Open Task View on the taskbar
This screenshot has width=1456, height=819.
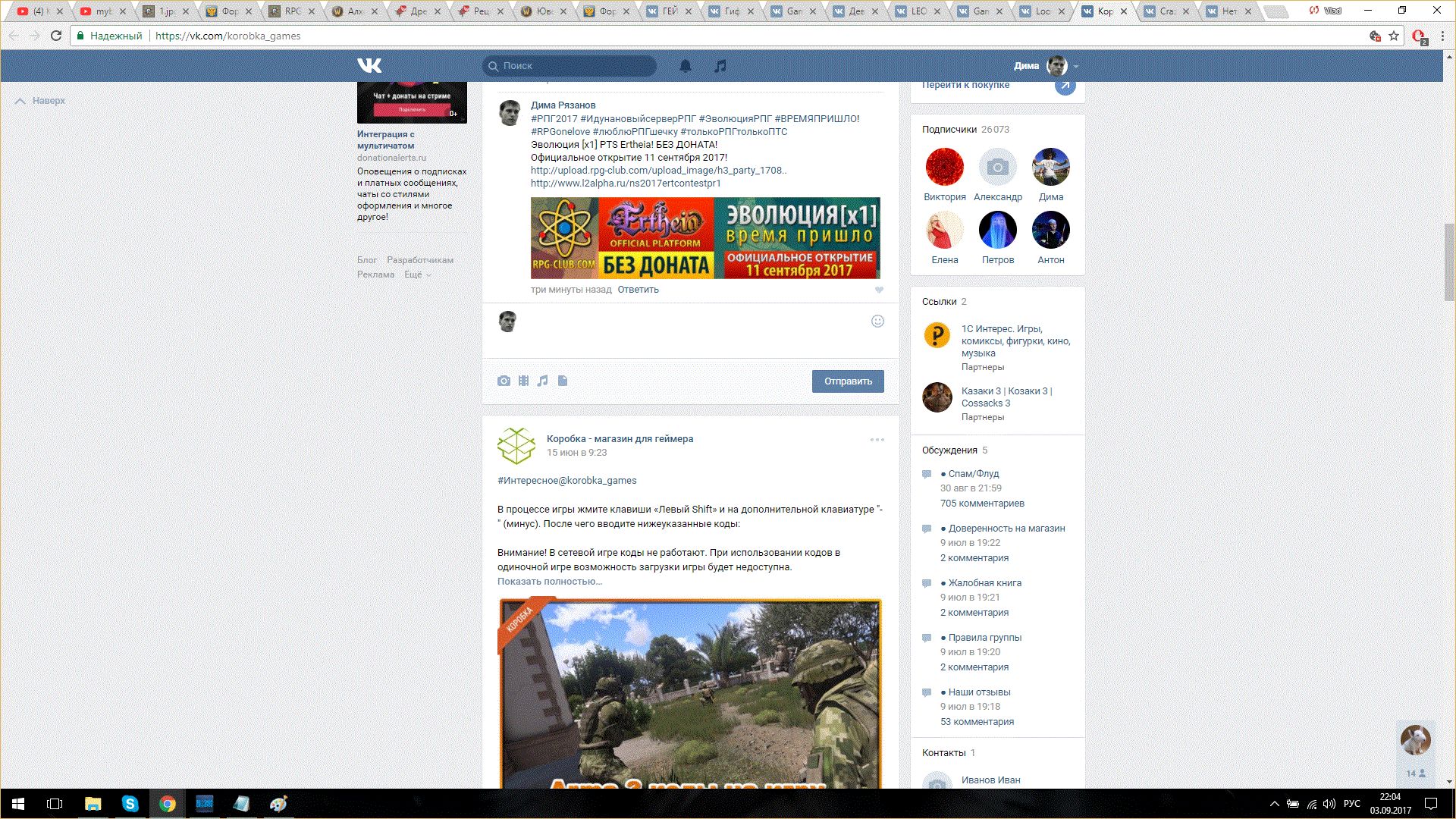[x=55, y=804]
